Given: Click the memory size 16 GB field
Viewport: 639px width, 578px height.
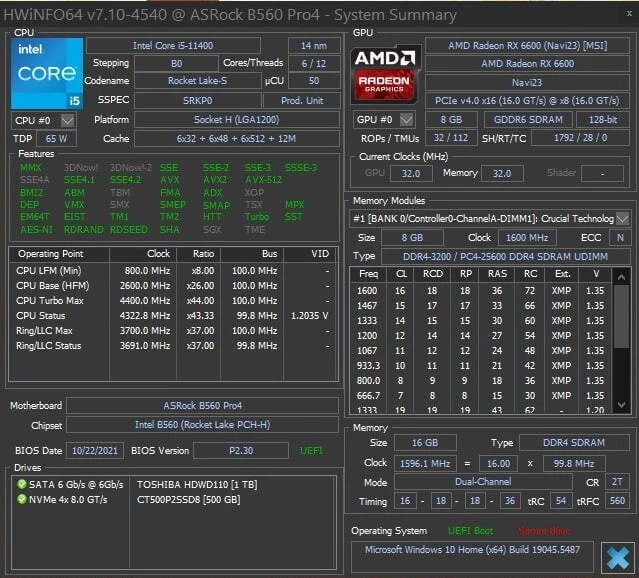Looking at the screenshot, I should tap(425, 443).
